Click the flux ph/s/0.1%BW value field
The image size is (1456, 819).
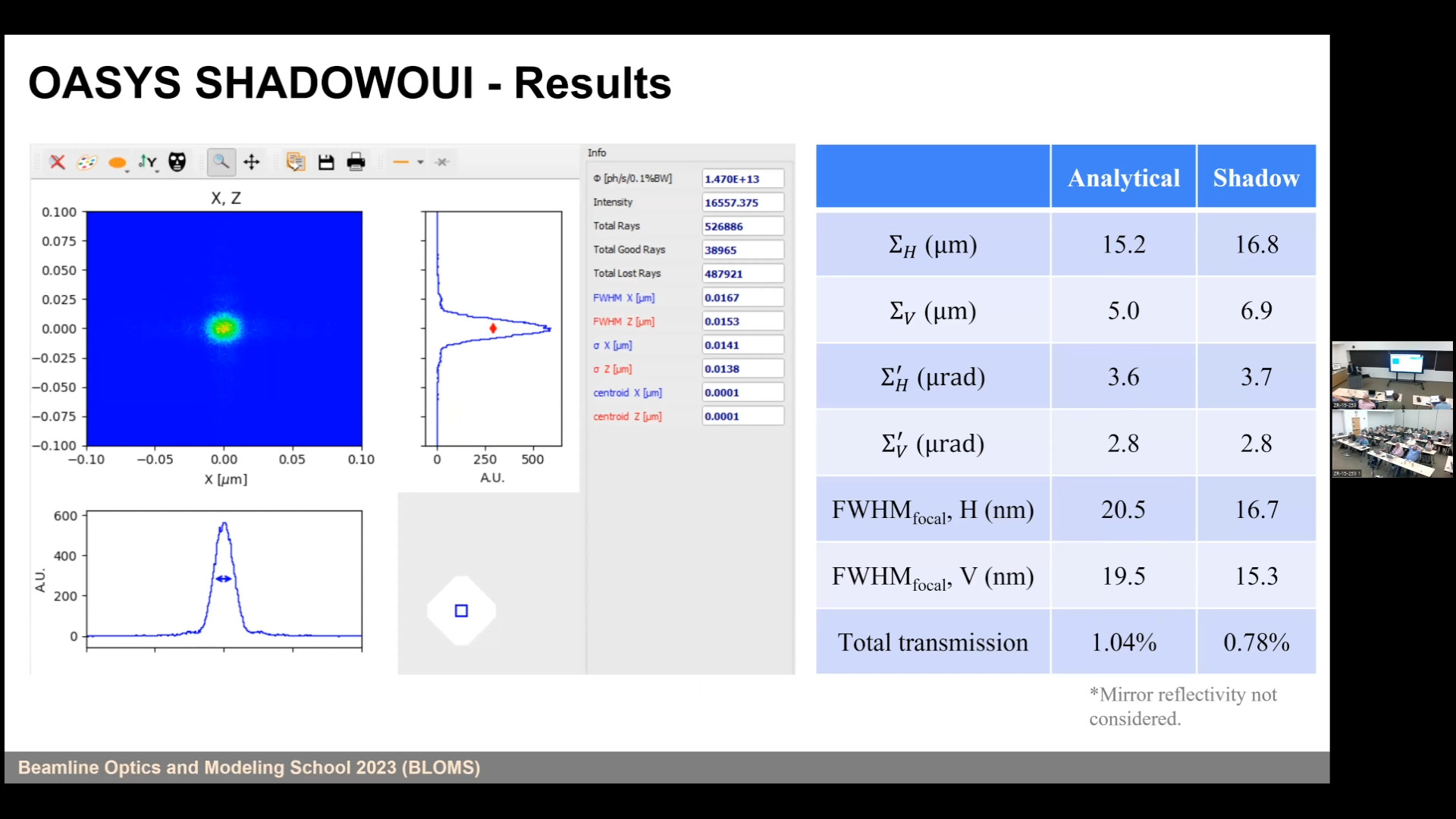742,179
